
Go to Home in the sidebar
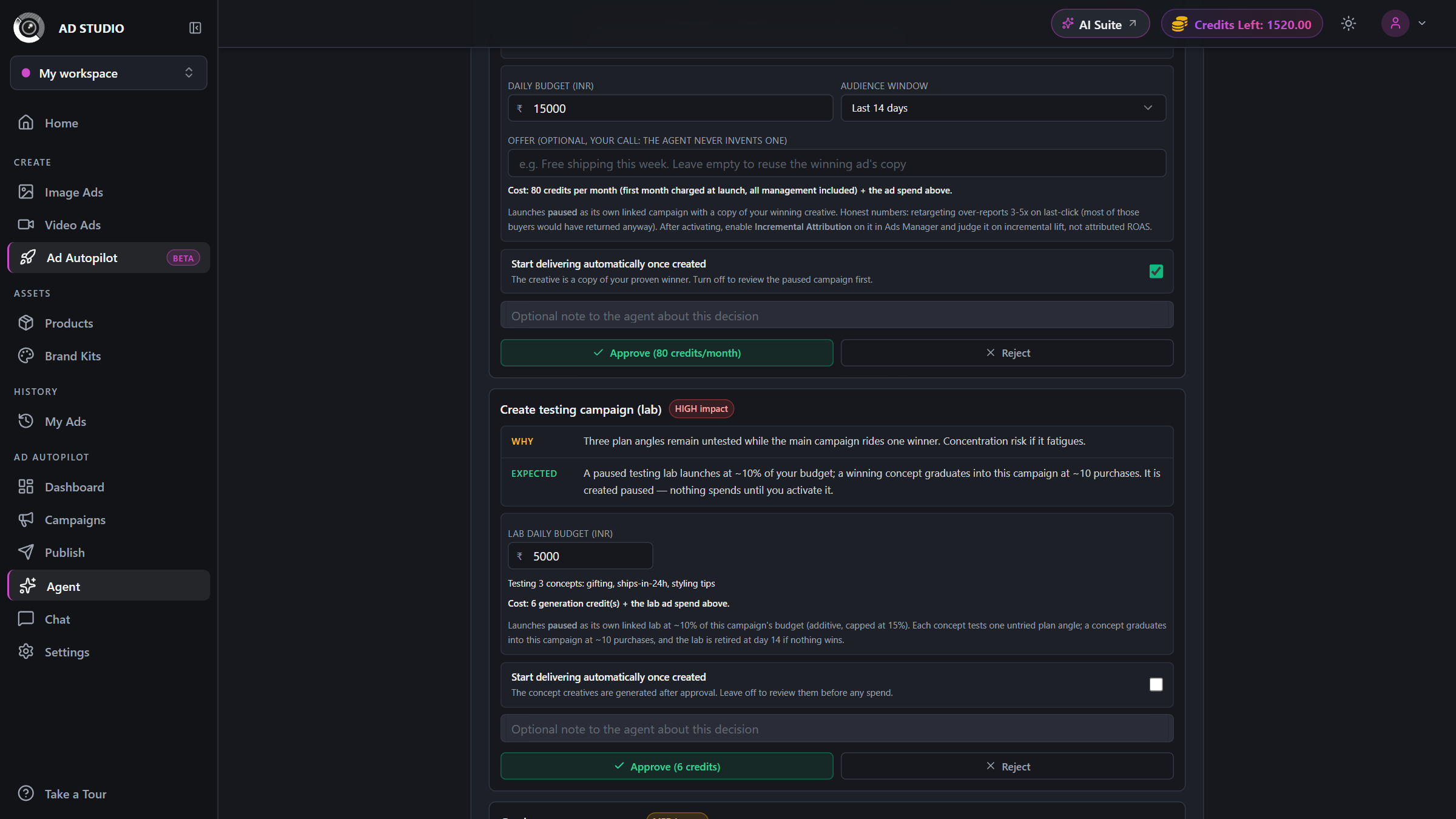(x=109, y=123)
